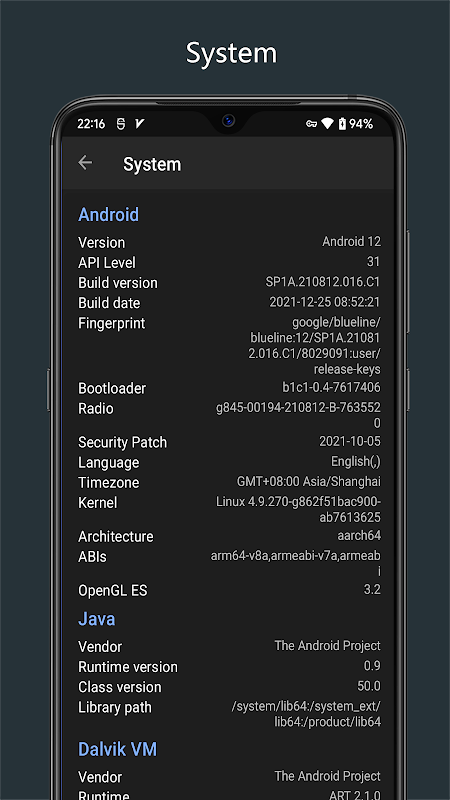This screenshot has height=800, width=450.
Task: Select the OpenGL ES value 3.2
Action: point(372,590)
